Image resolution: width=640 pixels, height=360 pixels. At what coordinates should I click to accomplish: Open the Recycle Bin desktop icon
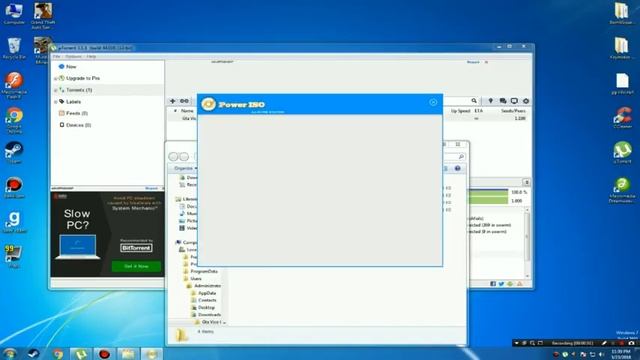(14, 49)
